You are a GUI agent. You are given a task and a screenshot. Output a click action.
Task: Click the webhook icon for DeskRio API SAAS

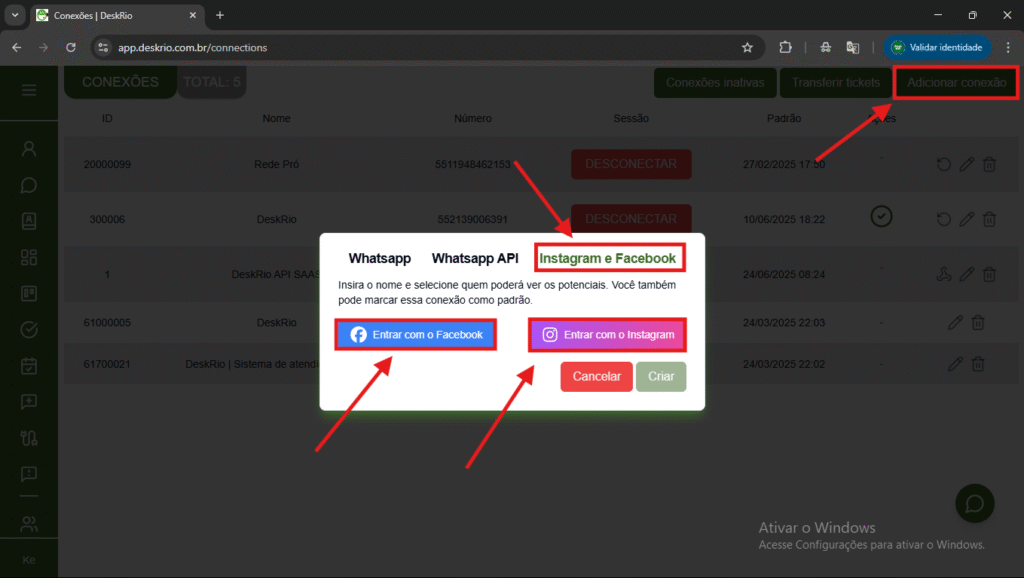(944, 274)
